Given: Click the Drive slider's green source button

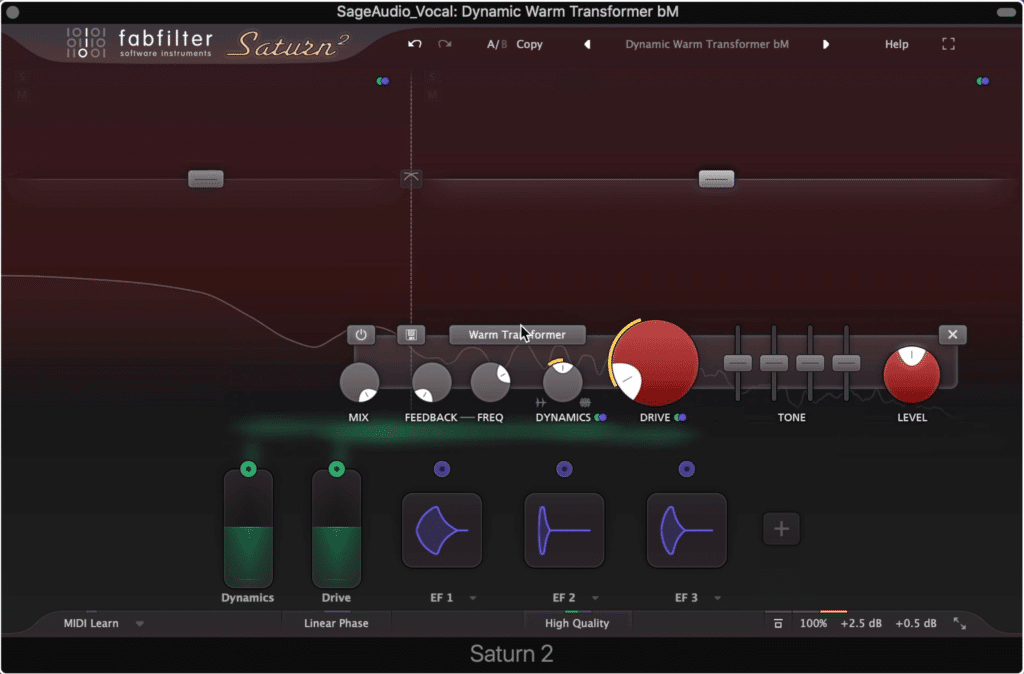Looking at the screenshot, I should [x=336, y=469].
